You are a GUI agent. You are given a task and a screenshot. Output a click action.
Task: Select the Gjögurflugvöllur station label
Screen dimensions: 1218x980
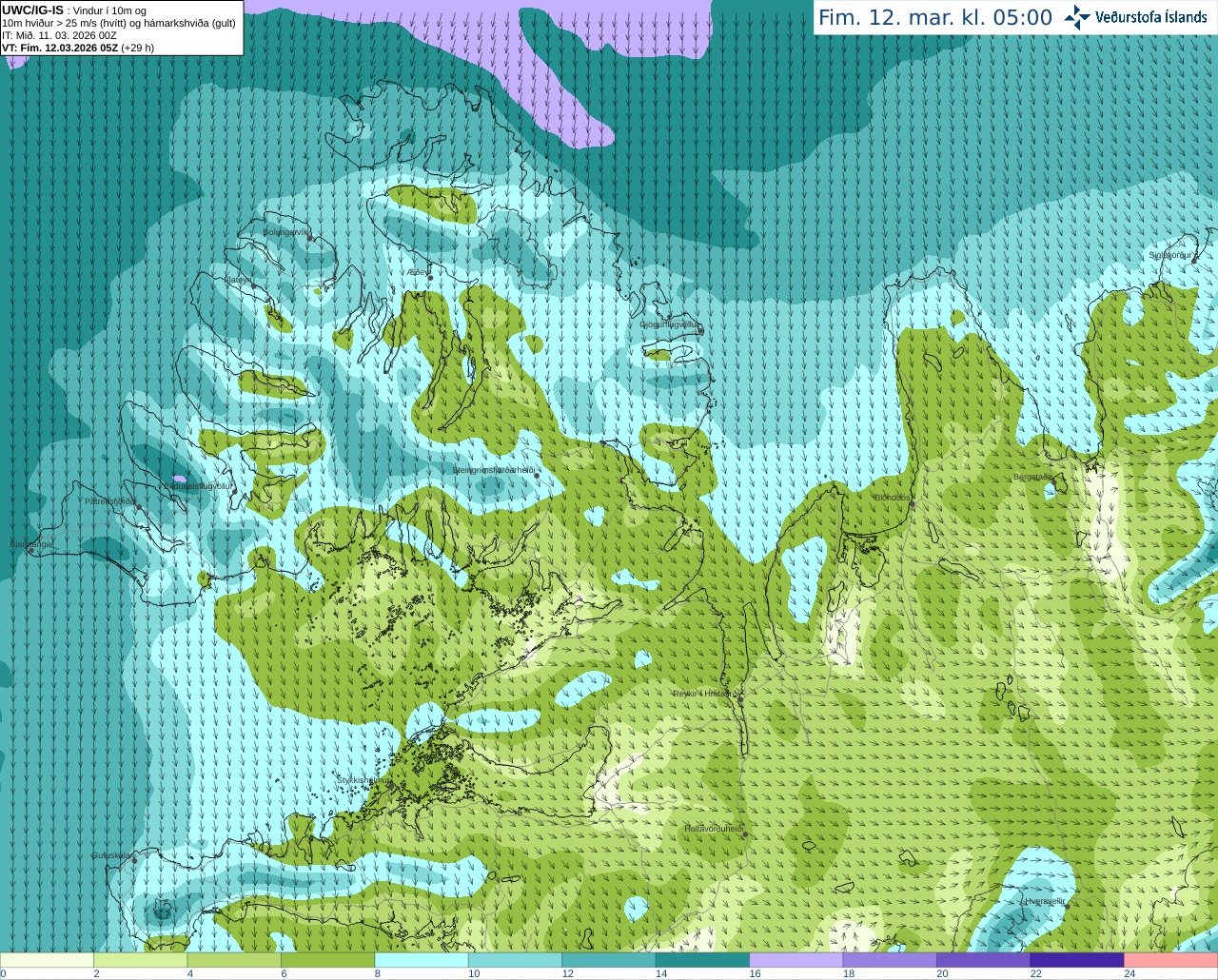point(670,324)
